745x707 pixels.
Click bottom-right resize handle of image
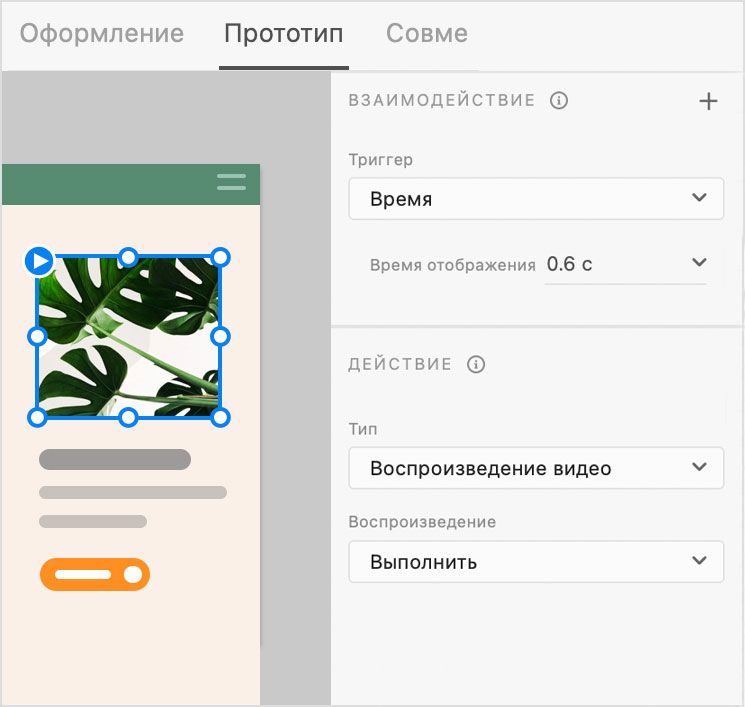click(x=220, y=418)
